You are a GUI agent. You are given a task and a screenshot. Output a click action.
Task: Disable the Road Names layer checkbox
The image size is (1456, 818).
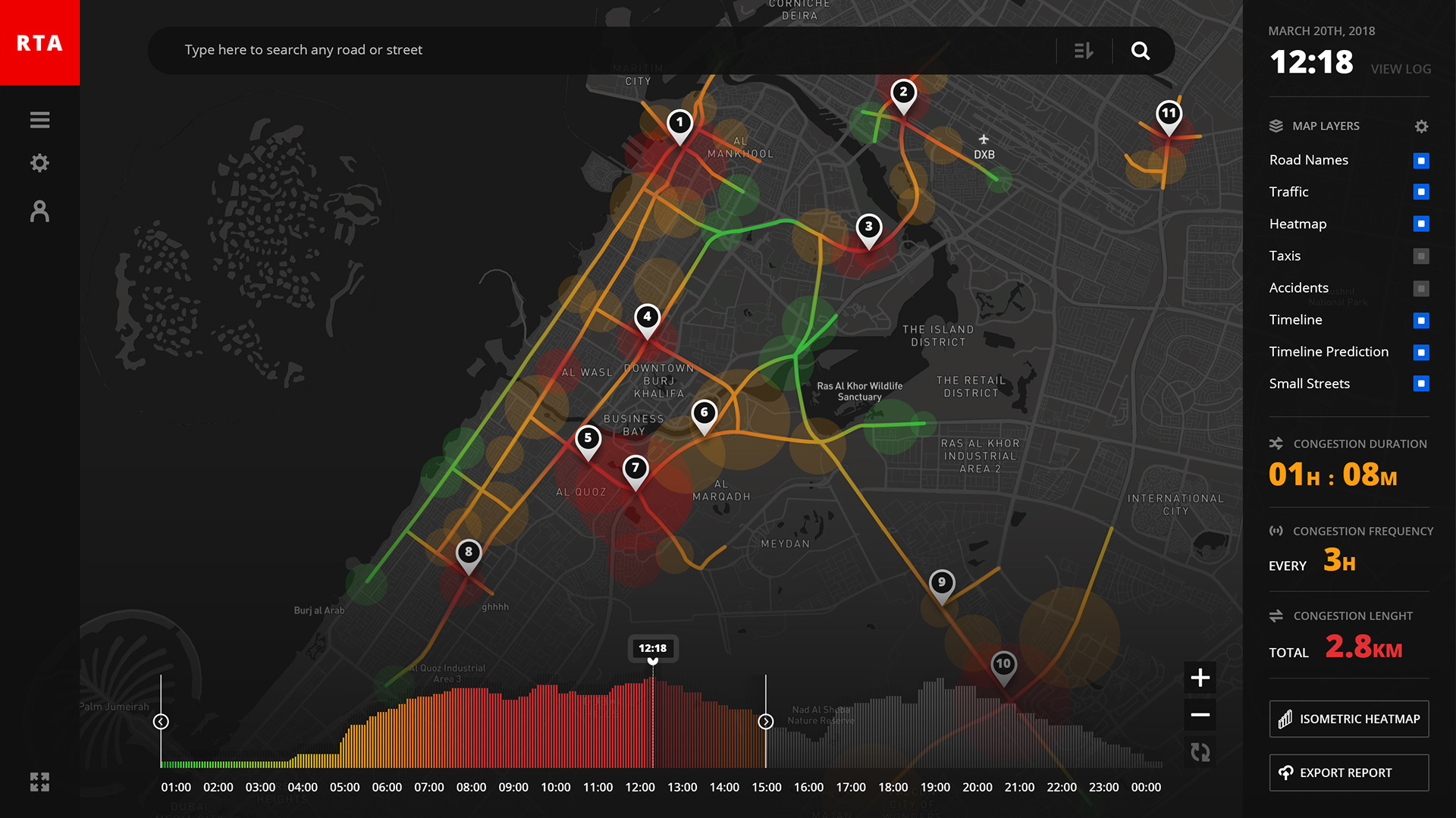pos(1422,161)
